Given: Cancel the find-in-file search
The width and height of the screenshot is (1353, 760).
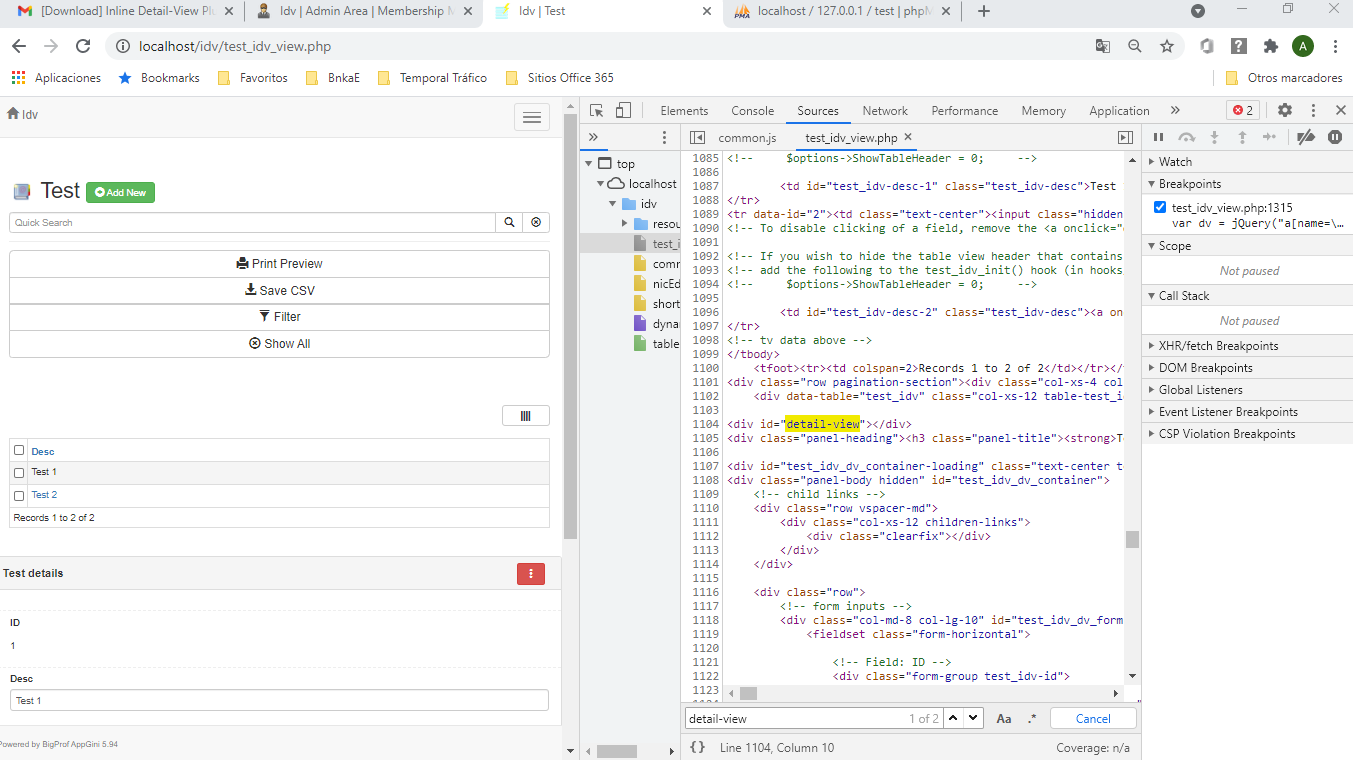Looking at the screenshot, I should [1093, 718].
